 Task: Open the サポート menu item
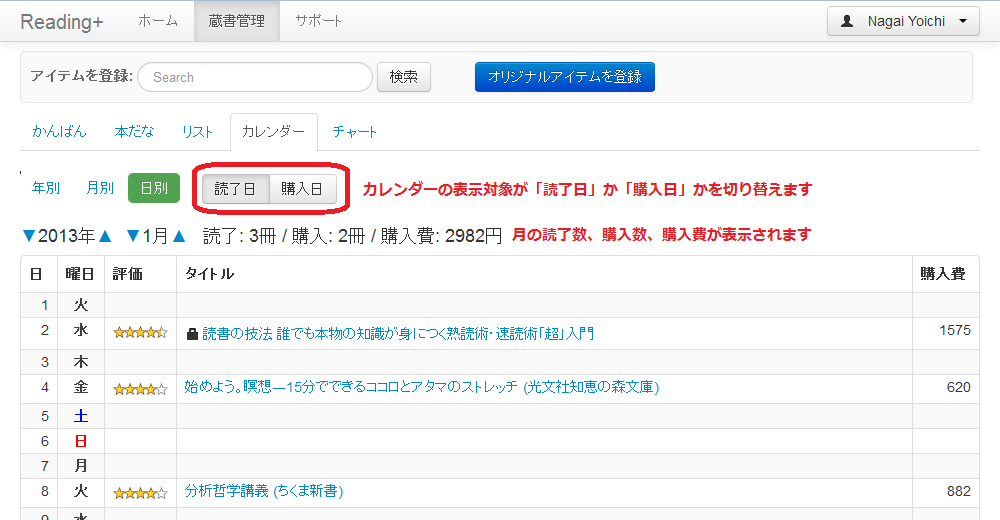pos(318,21)
